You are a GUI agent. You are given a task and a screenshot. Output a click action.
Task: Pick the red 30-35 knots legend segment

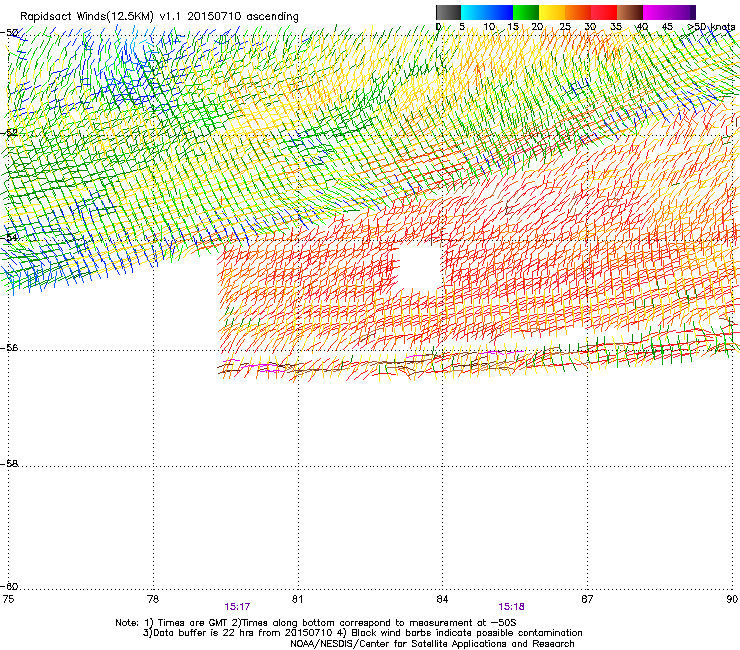click(x=604, y=12)
